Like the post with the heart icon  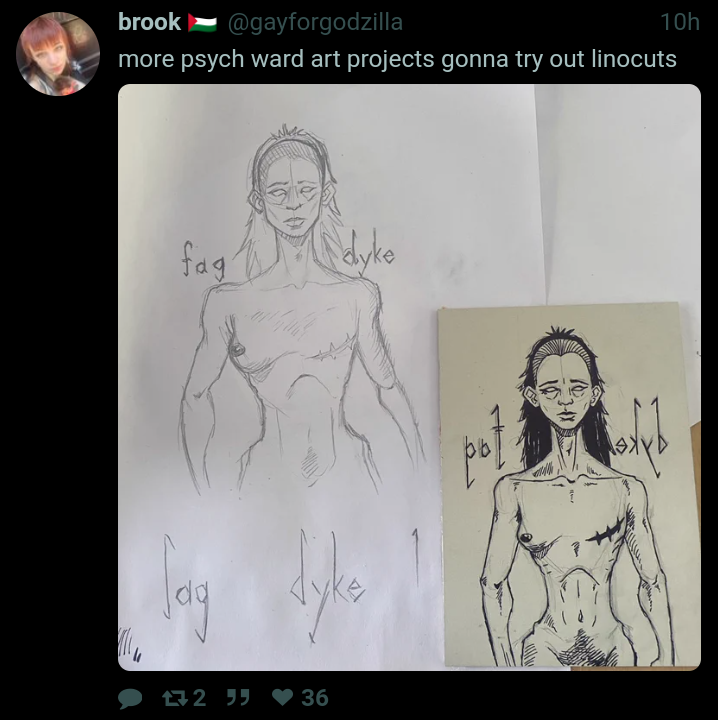coord(282,698)
